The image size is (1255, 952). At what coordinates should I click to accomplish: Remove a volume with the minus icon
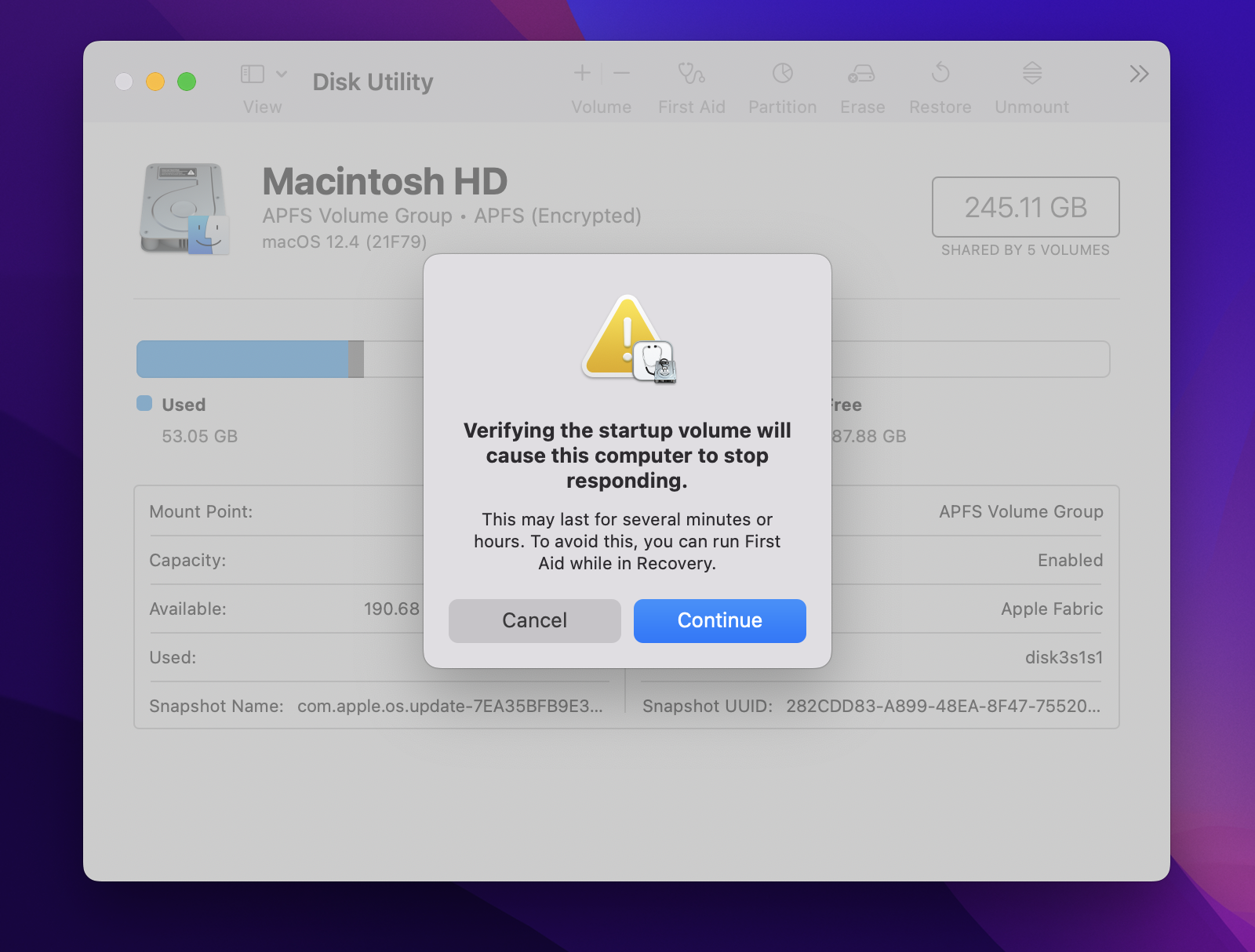pos(621,73)
